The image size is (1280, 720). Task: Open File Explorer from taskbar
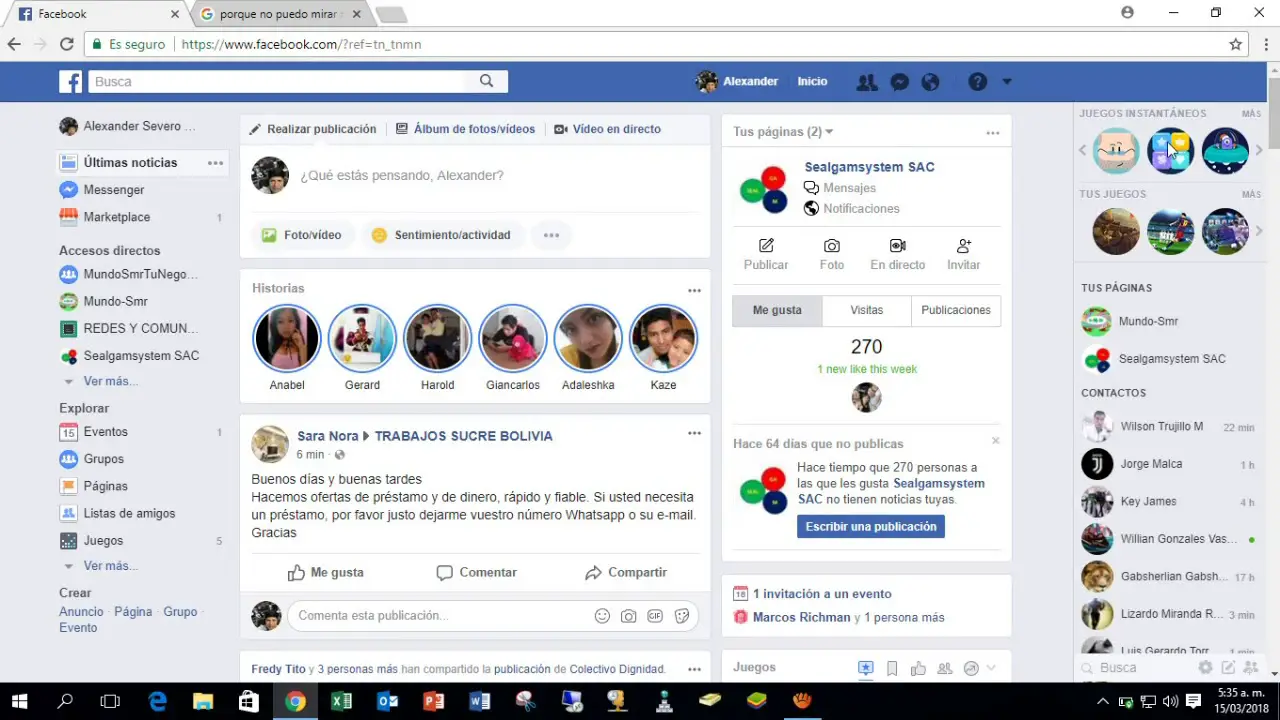(x=203, y=701)
